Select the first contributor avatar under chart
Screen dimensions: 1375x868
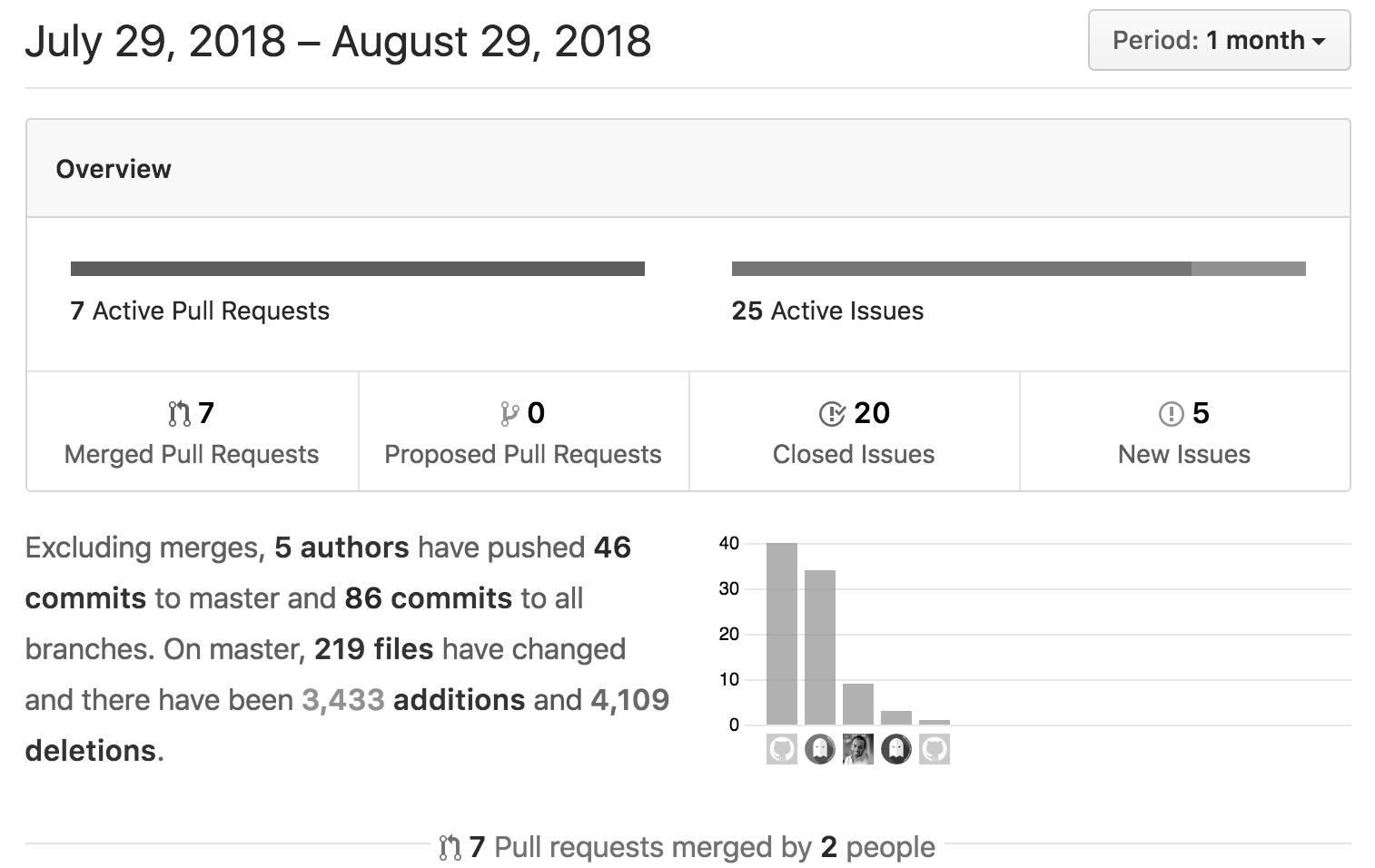(782, 749)
